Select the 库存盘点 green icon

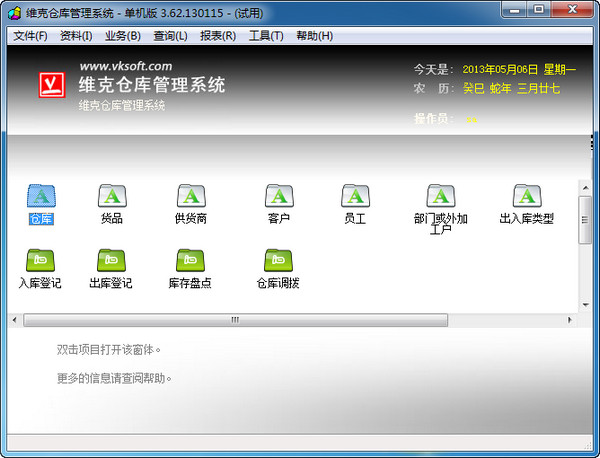click(x=190, y=260)
